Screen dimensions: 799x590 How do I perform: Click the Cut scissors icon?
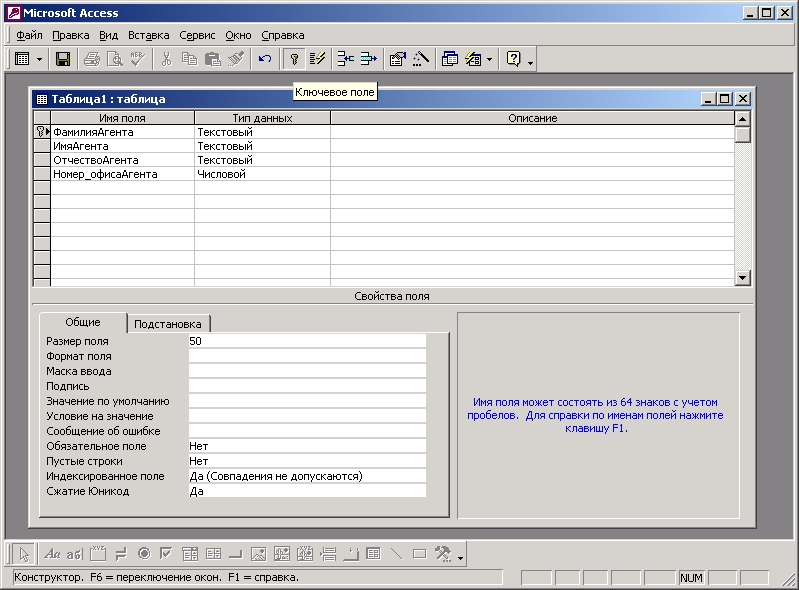(x=167, y=59)
